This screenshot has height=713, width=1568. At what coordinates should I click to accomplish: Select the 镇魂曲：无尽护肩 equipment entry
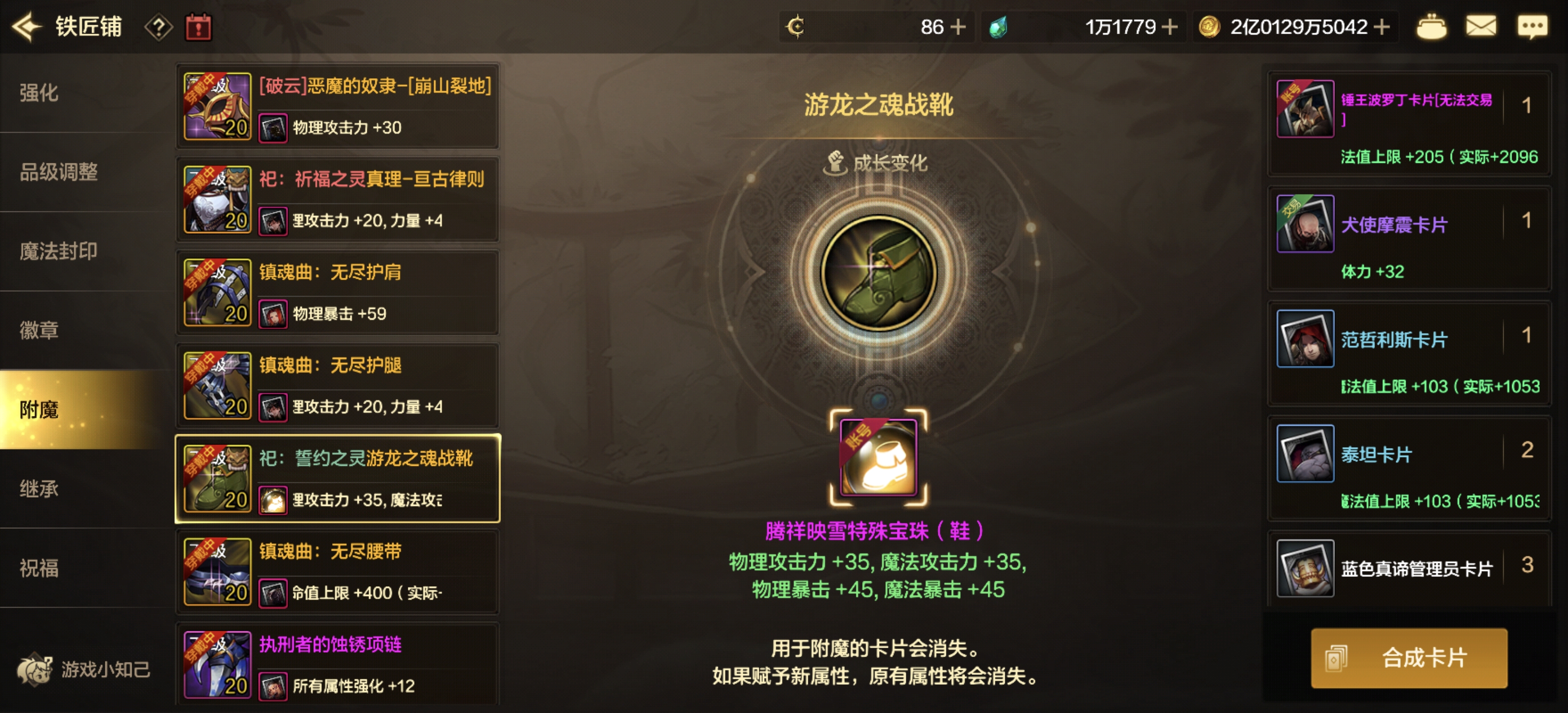(338, 292)
